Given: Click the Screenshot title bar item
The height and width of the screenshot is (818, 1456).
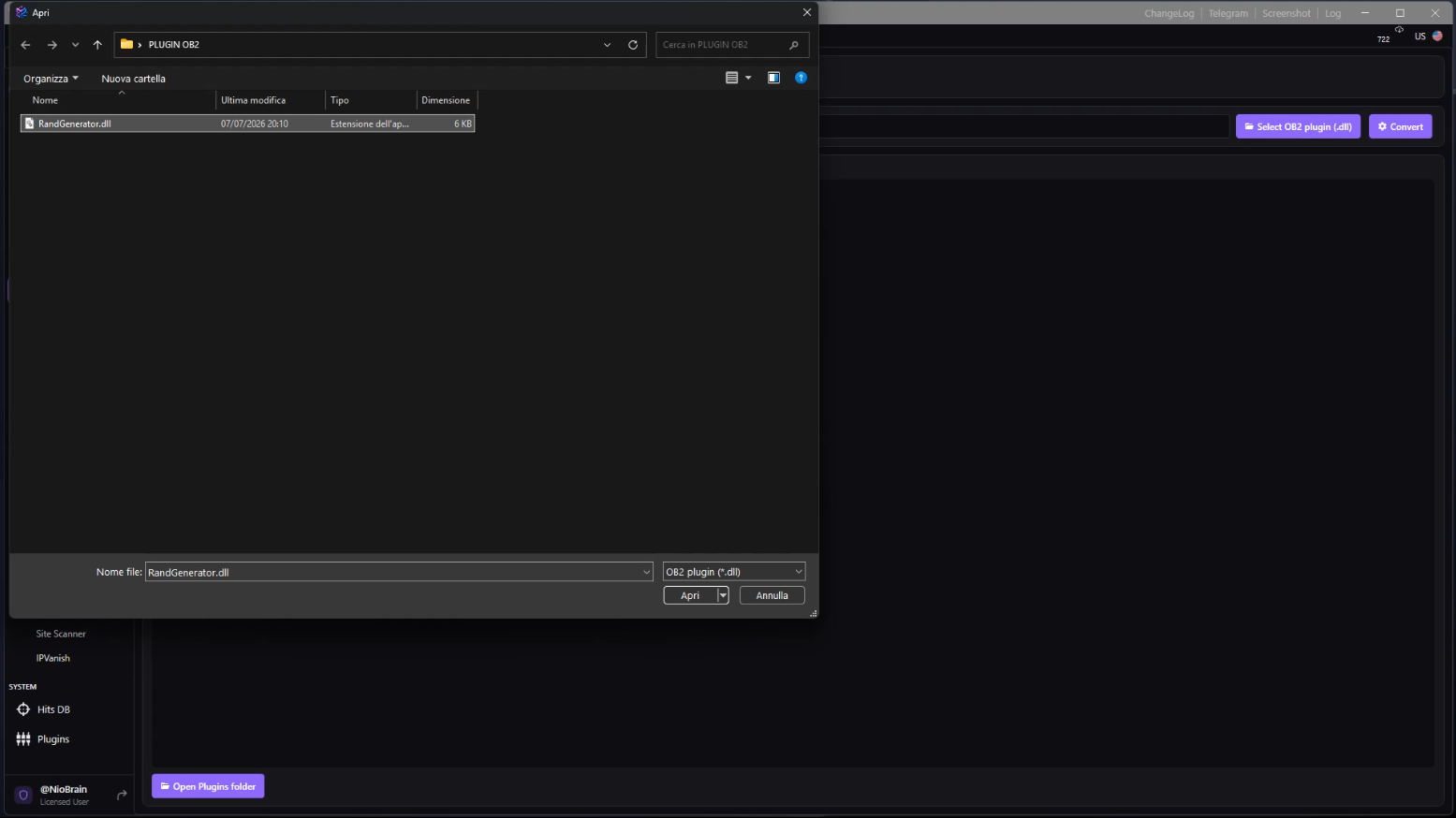Looking at the screenshot, I should 1286,13.
